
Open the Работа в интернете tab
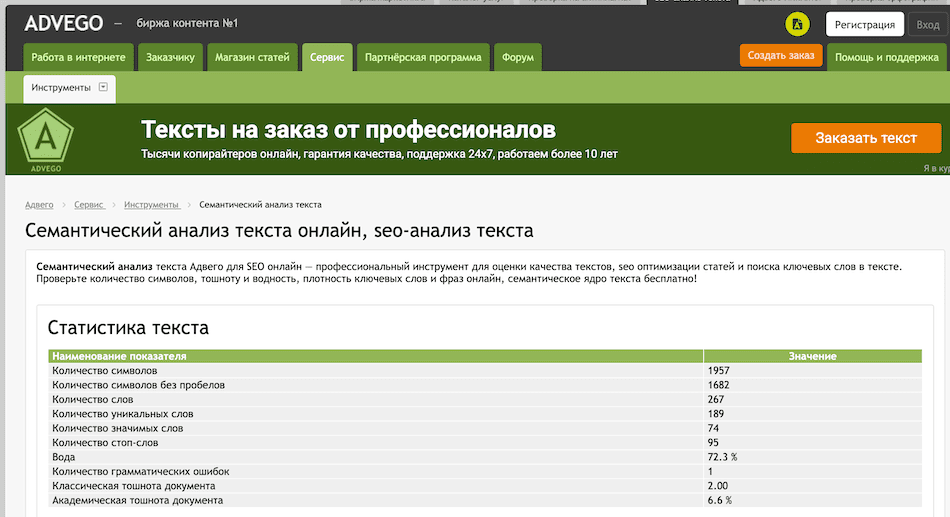coord(78,57)
